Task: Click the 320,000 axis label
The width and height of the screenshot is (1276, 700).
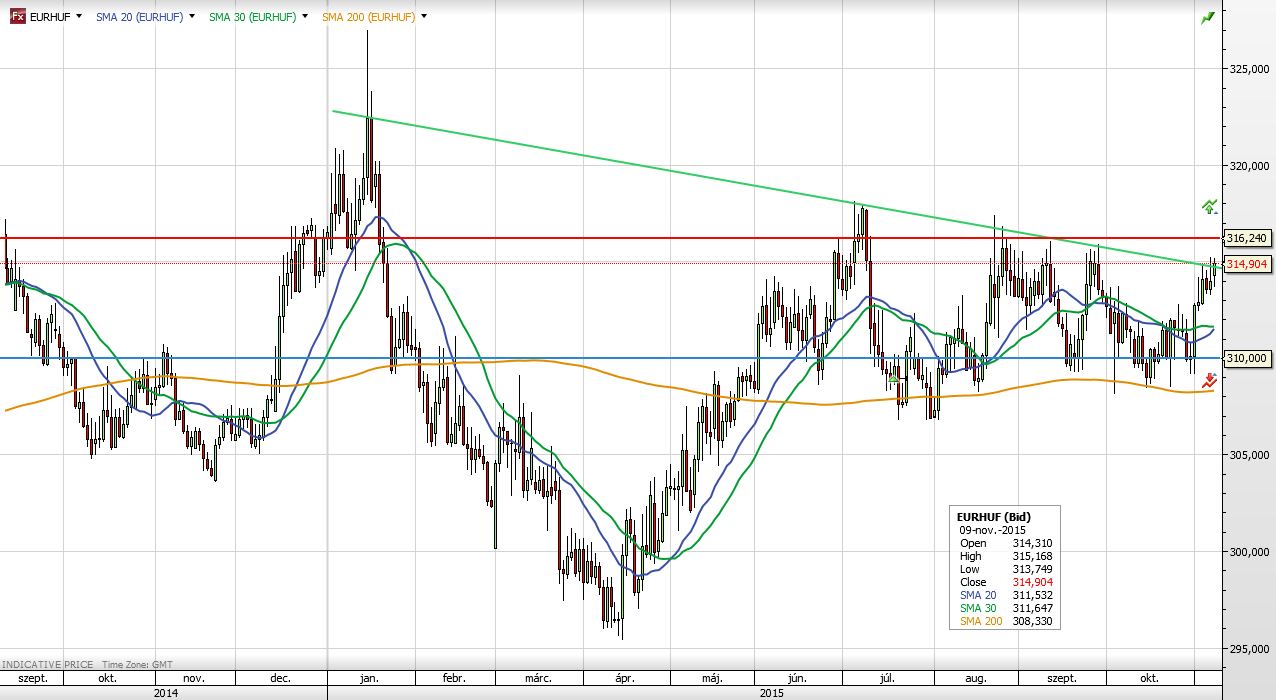Action: (x=1250, y=166)
